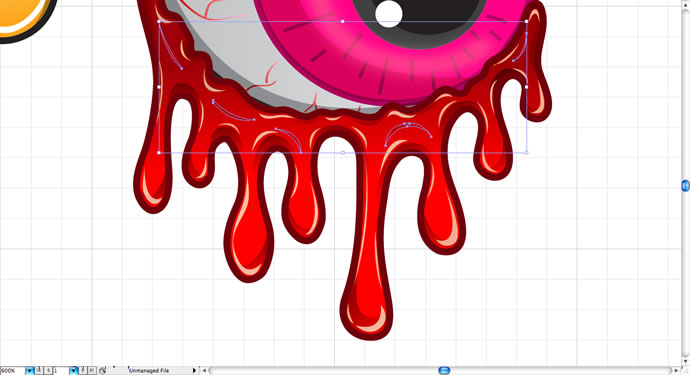Screen dimensions: 690x375
Task: Click the Version Cue status icon
Action: click(x=103, y=371)
